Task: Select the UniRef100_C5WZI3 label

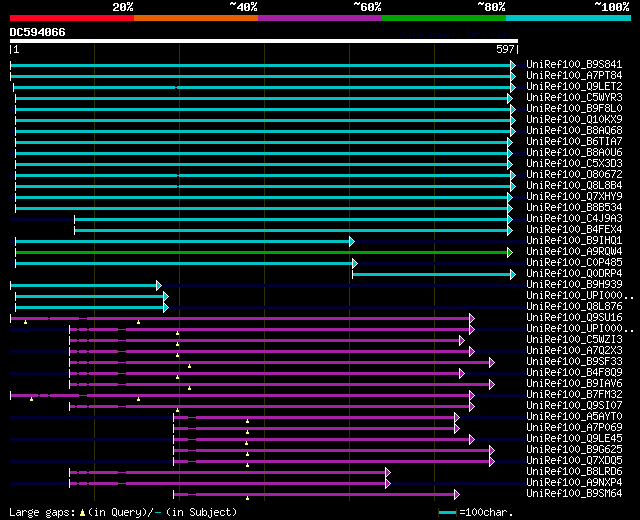Action: coord(574,340)
